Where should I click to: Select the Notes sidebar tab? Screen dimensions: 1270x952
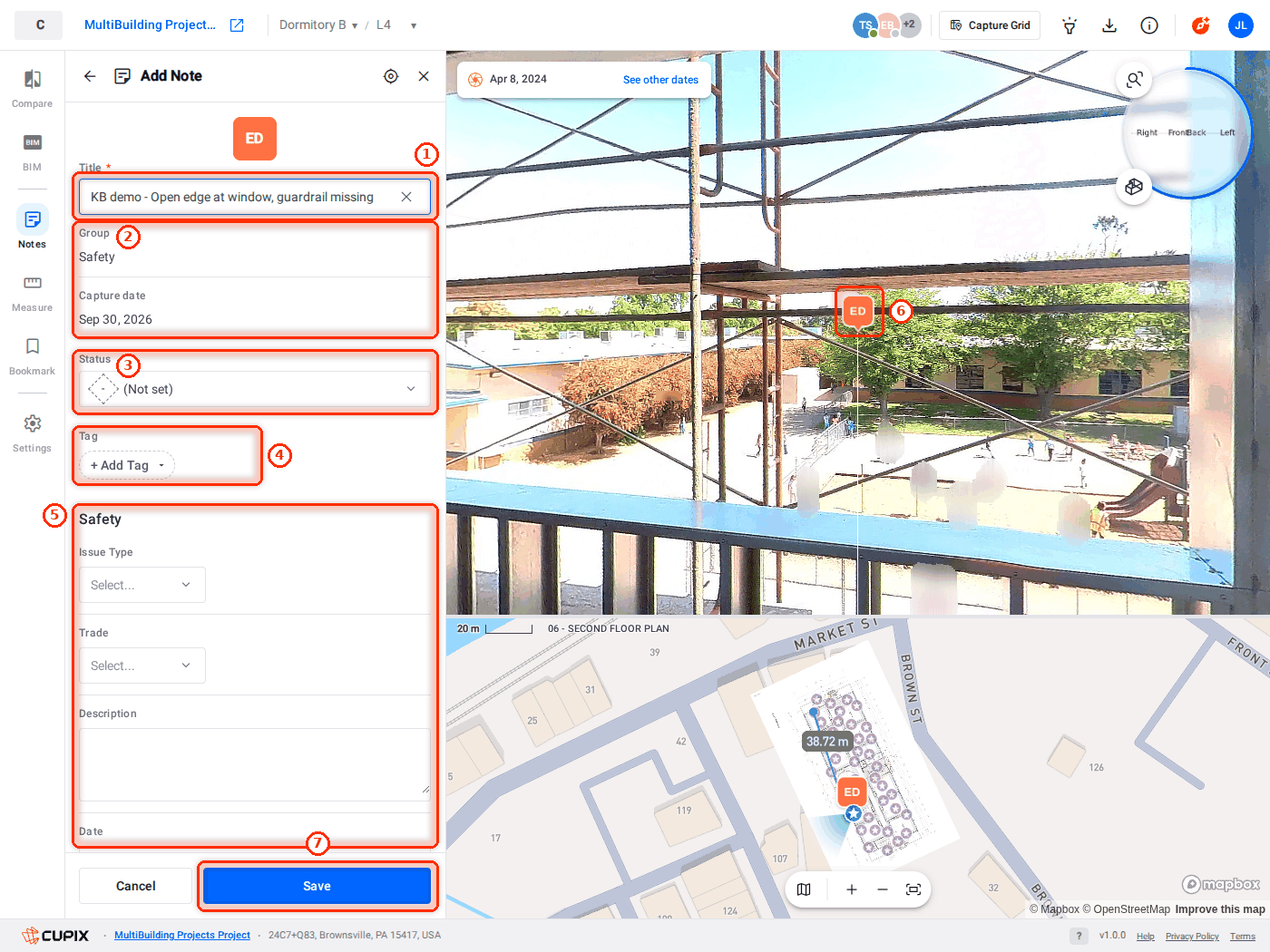(32, 228)
